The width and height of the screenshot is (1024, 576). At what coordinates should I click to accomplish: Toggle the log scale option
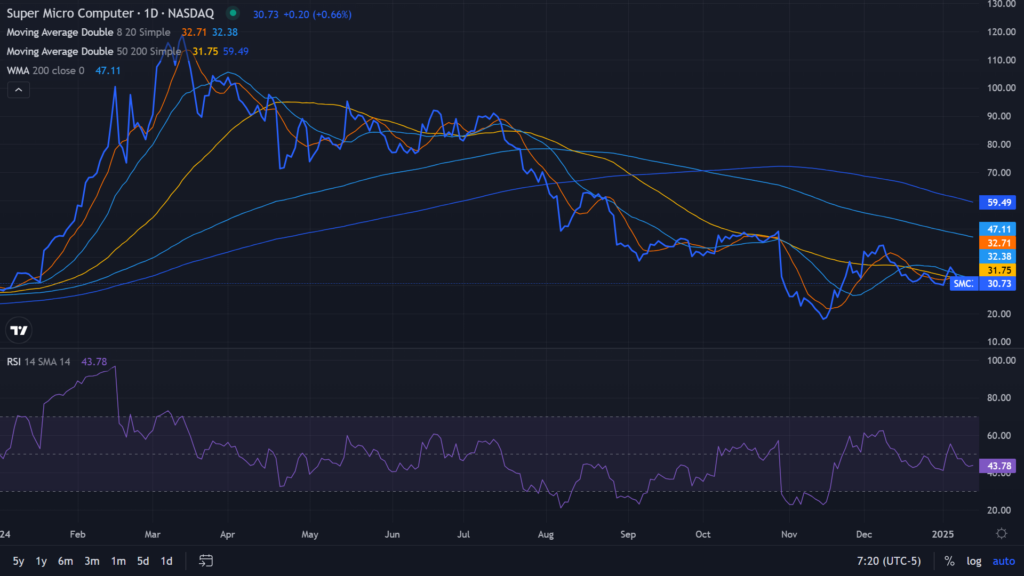974,561
